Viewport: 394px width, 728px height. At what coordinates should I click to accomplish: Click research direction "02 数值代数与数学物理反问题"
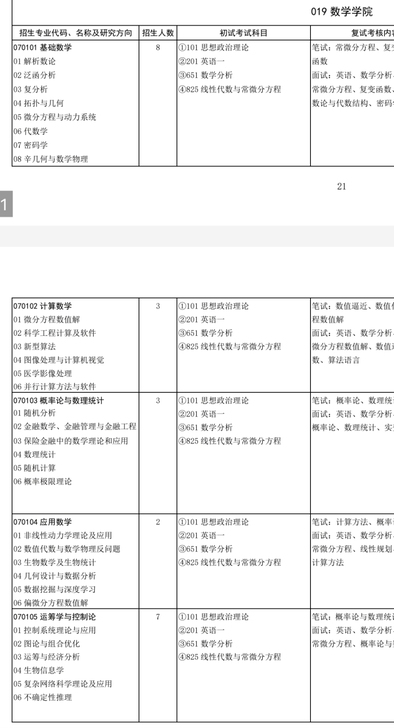pos(67,549)
